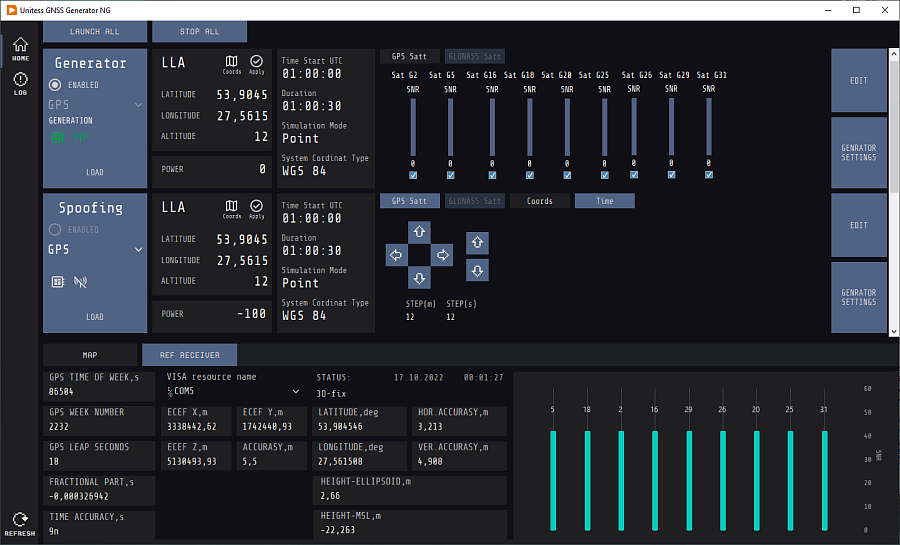The image size is (900, 545).
Task: Click the Generator Power value field
Action: point(263,170)
